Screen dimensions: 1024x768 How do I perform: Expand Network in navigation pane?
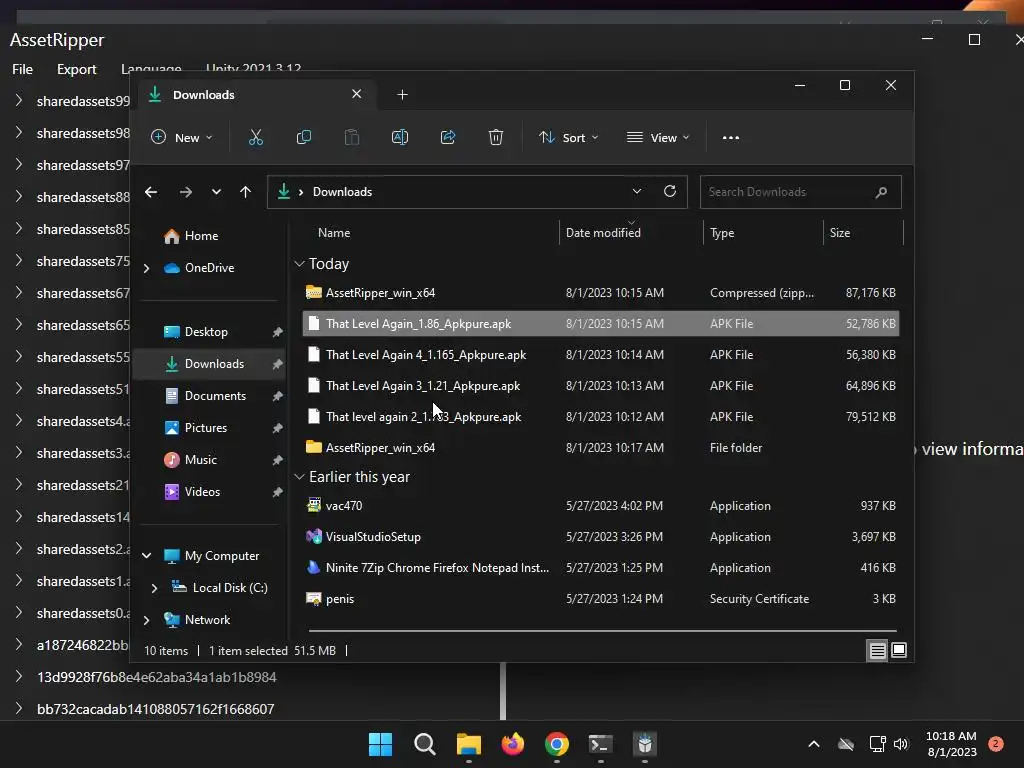tap(146, 620)
